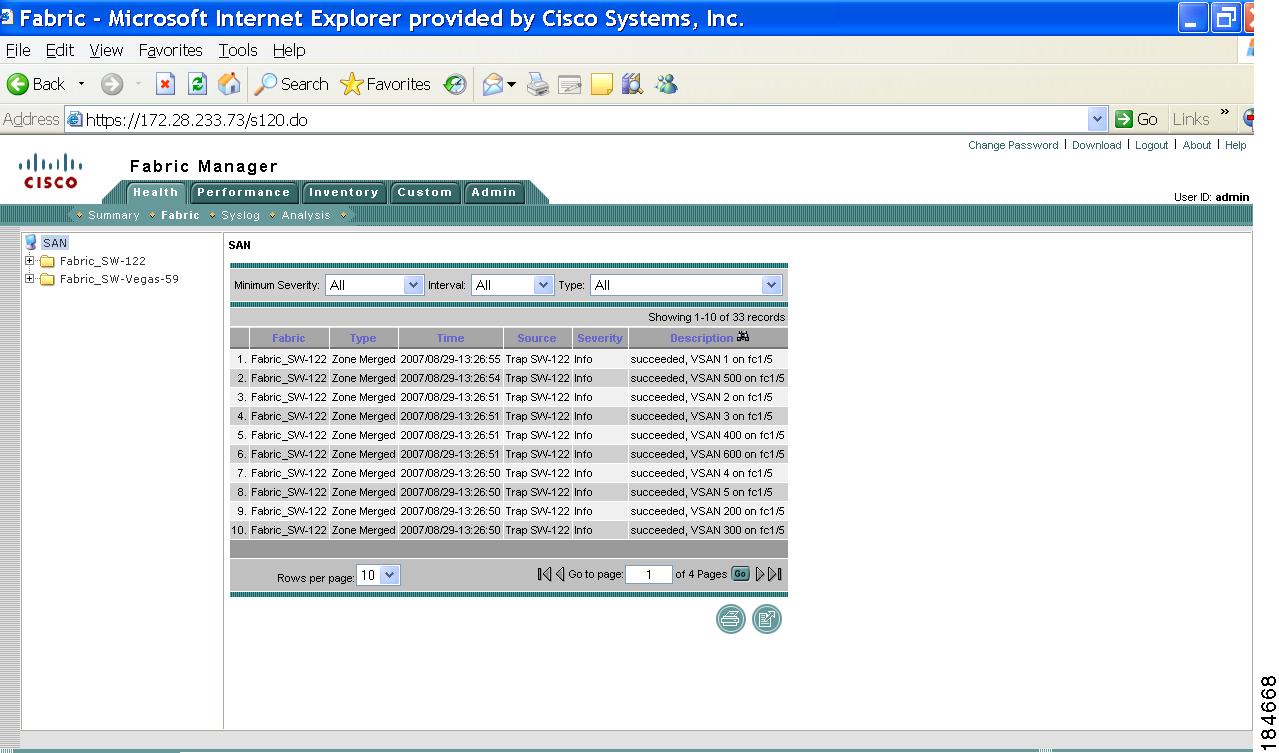Click the Logout link

[x=1152, y=145]
